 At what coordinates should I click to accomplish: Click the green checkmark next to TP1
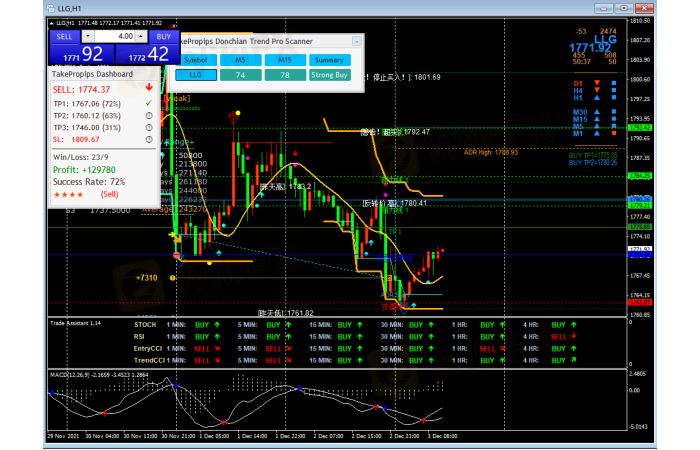[x=148, y=102]
